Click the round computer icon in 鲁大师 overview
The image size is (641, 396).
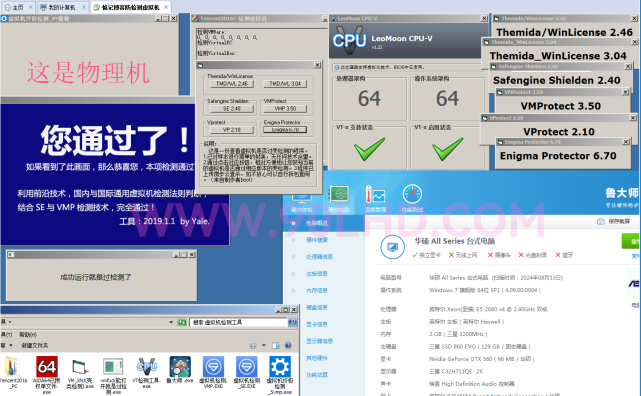pos(392,247)
